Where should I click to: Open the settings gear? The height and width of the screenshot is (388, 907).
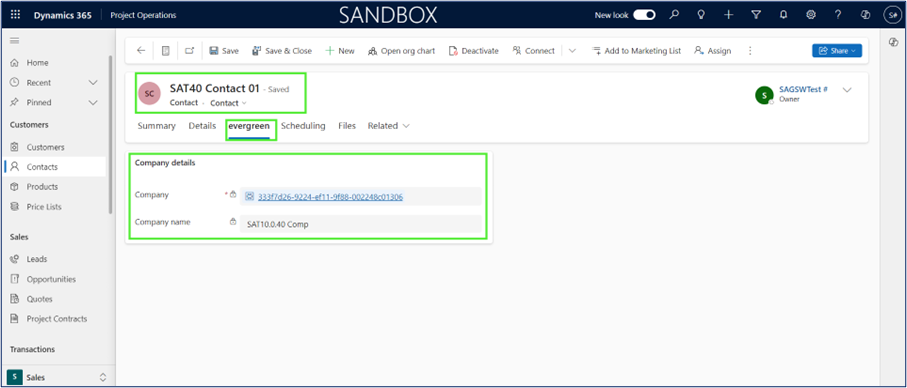(x=811, y=15)
